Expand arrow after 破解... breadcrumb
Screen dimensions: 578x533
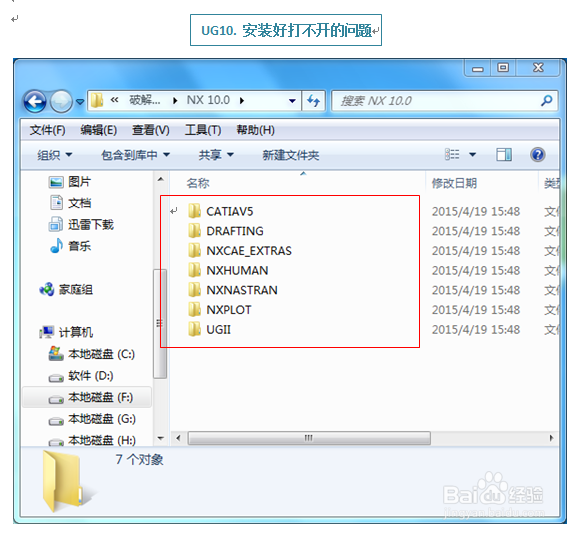click(175, 100)
